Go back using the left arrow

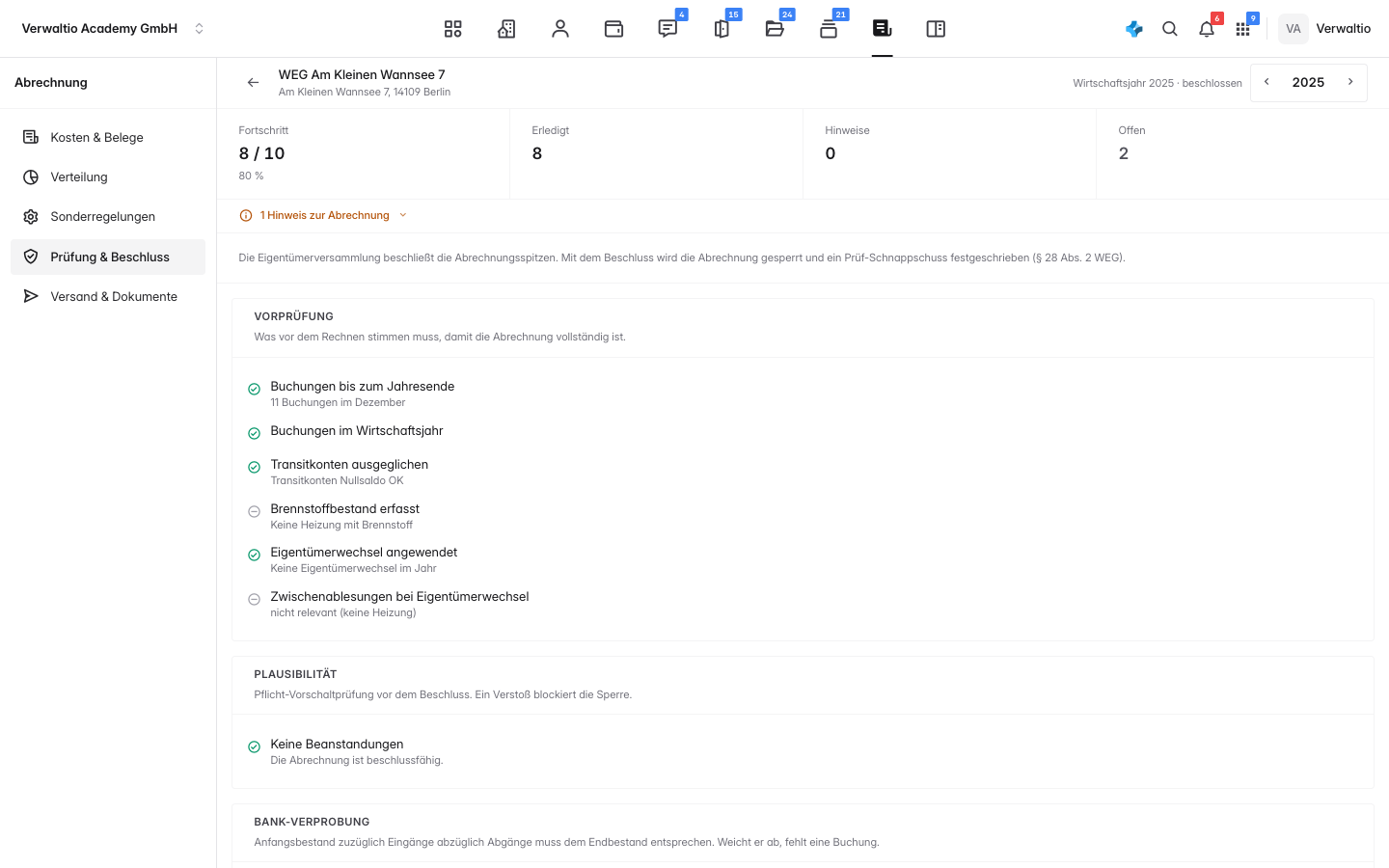(253, 83)
